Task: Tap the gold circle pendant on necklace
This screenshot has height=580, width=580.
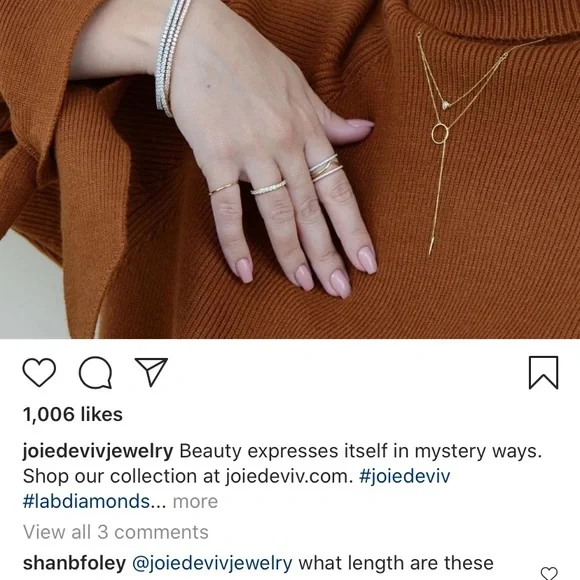Action: (440, 134)
